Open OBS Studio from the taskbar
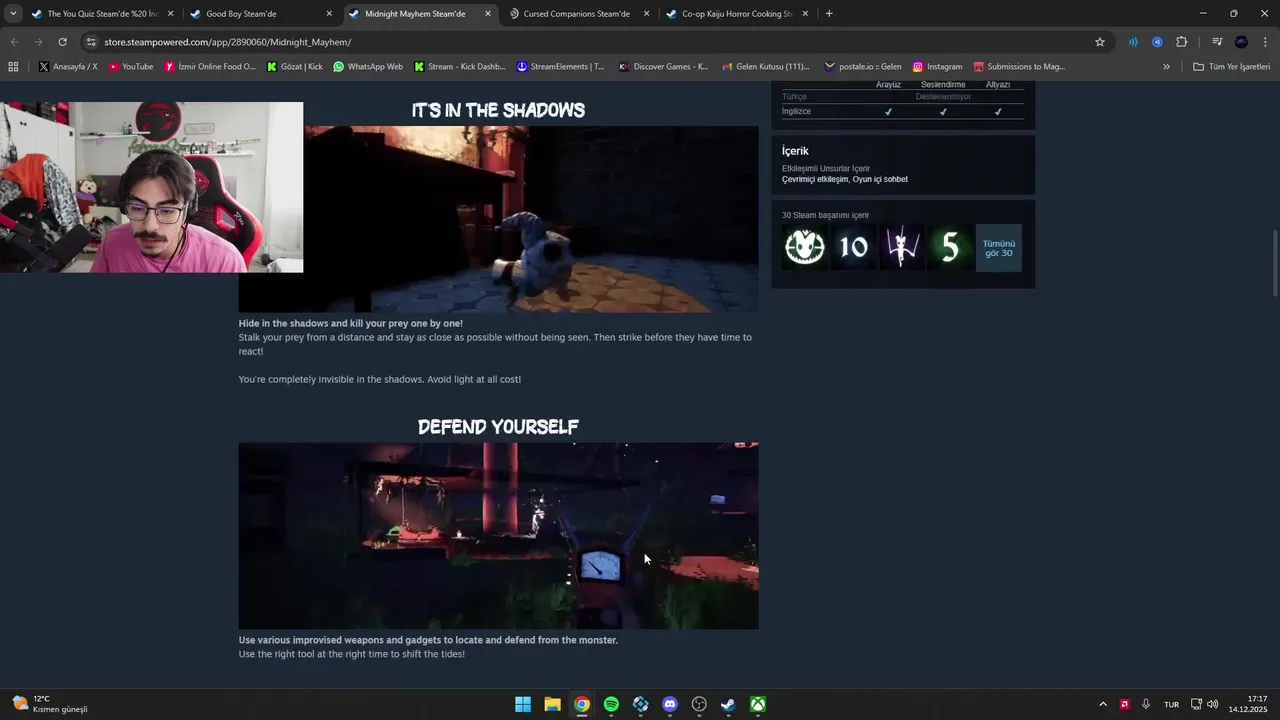The width and height of the screenshot is (1280, 720). pos(699,704)
